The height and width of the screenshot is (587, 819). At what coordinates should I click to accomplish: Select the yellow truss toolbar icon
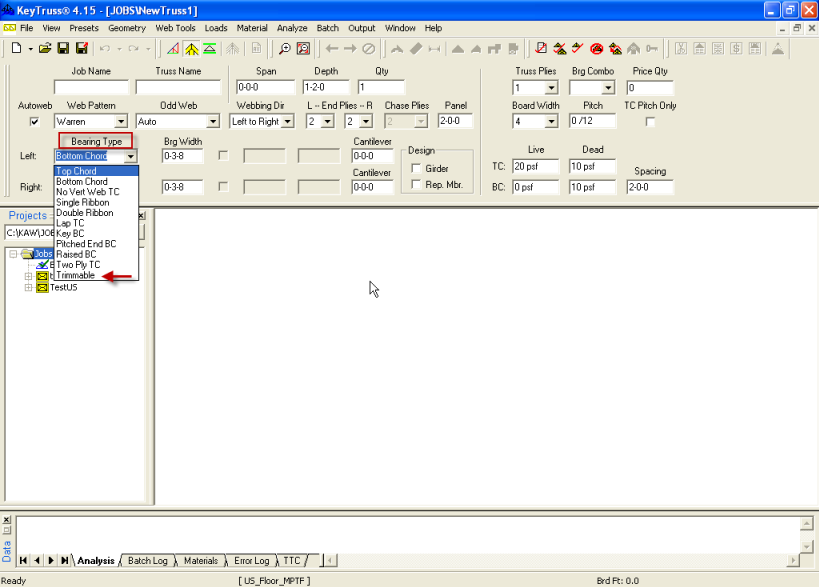(x=192, y=49)
